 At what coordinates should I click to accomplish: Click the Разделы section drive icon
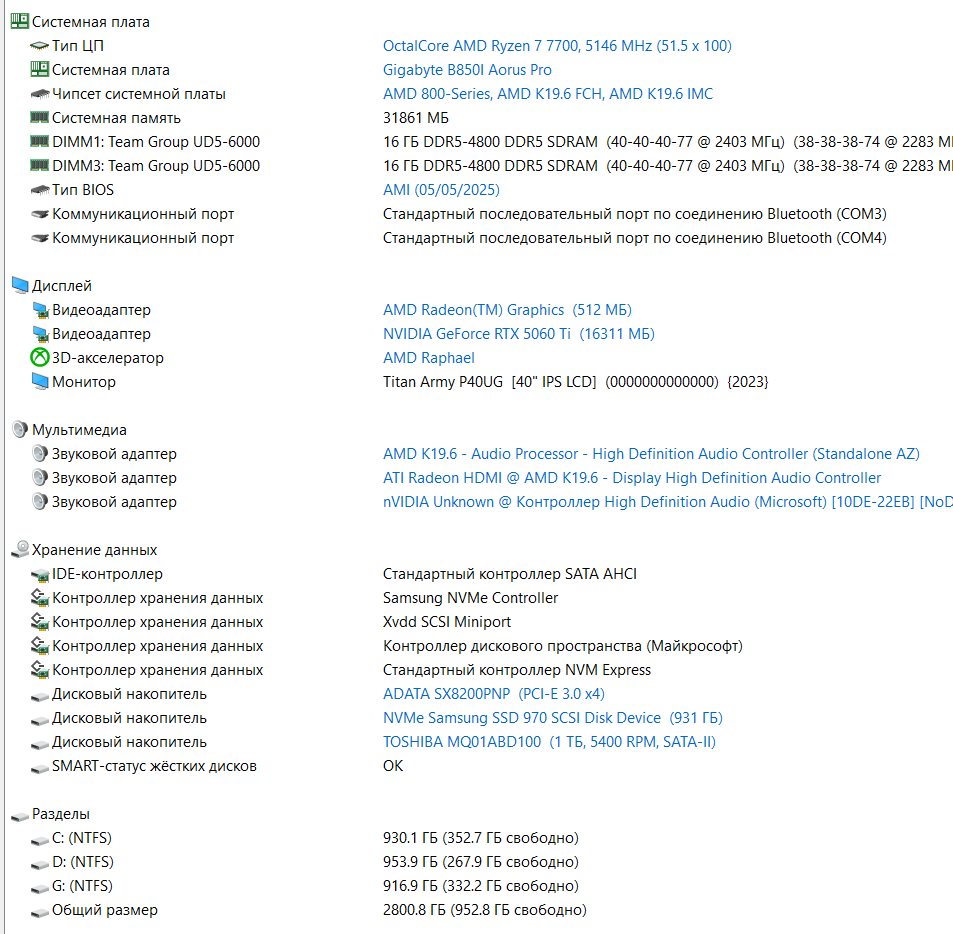click(x=19, y=815)
